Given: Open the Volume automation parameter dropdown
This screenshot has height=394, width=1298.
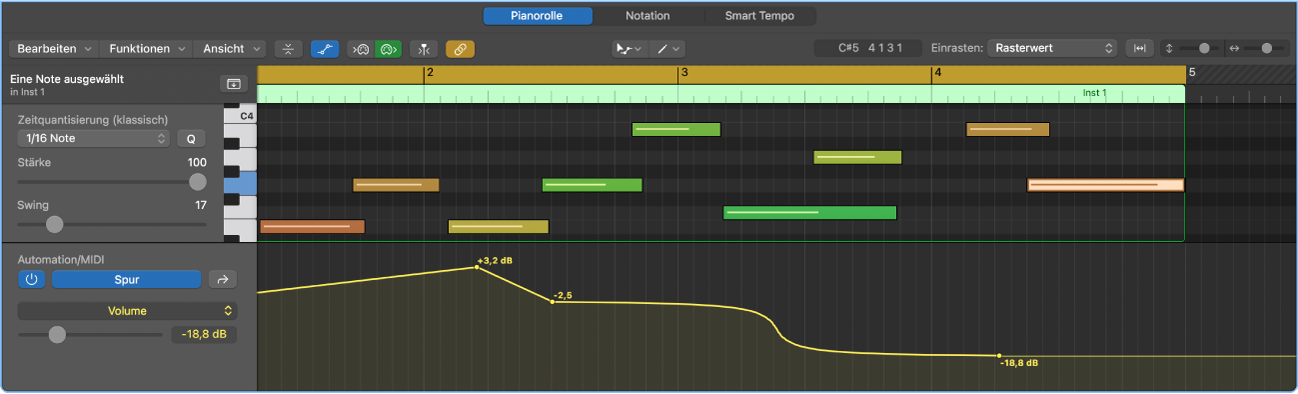Looking at the screenshot, I should [127, 311].
